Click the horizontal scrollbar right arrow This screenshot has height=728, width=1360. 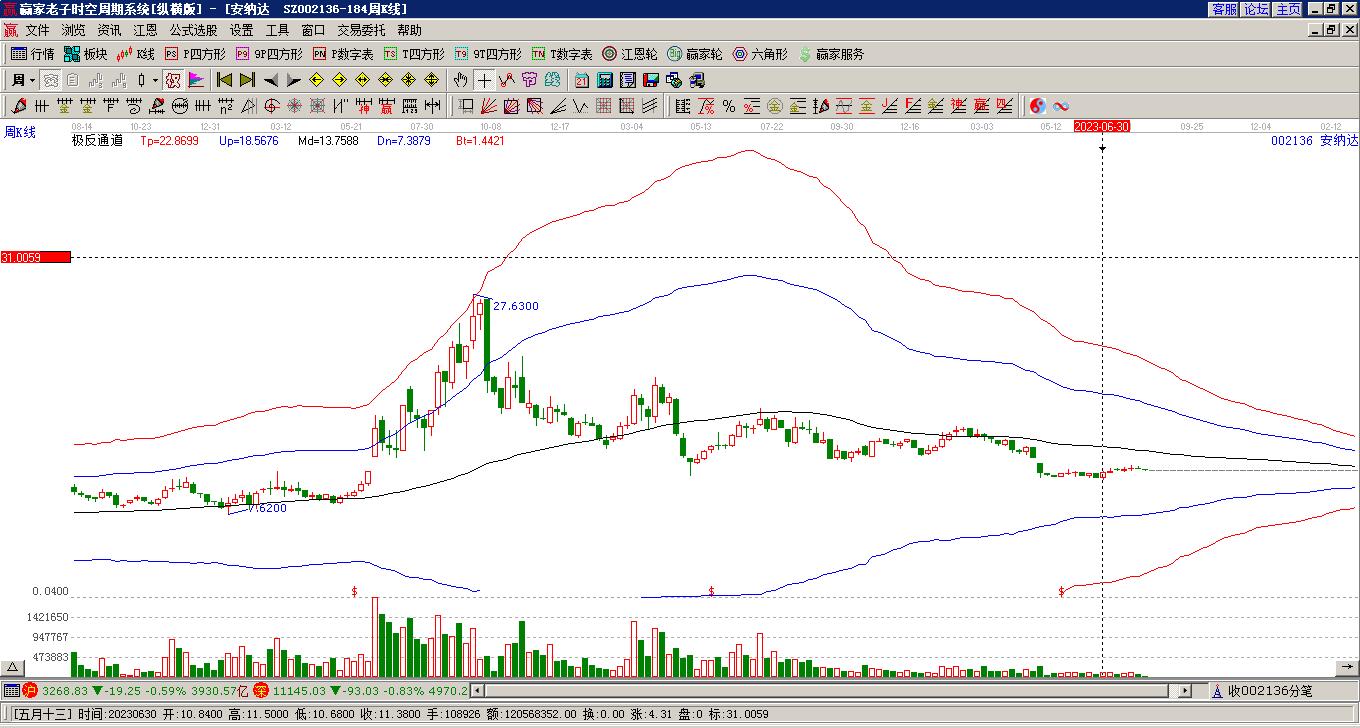coord(1186,691)
